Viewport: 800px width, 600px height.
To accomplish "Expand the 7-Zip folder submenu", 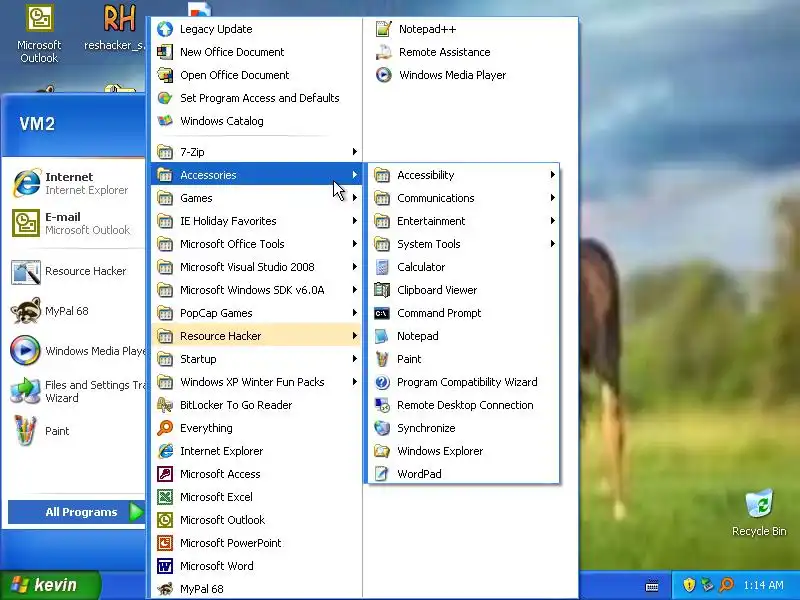I will [x=257, y=152].
